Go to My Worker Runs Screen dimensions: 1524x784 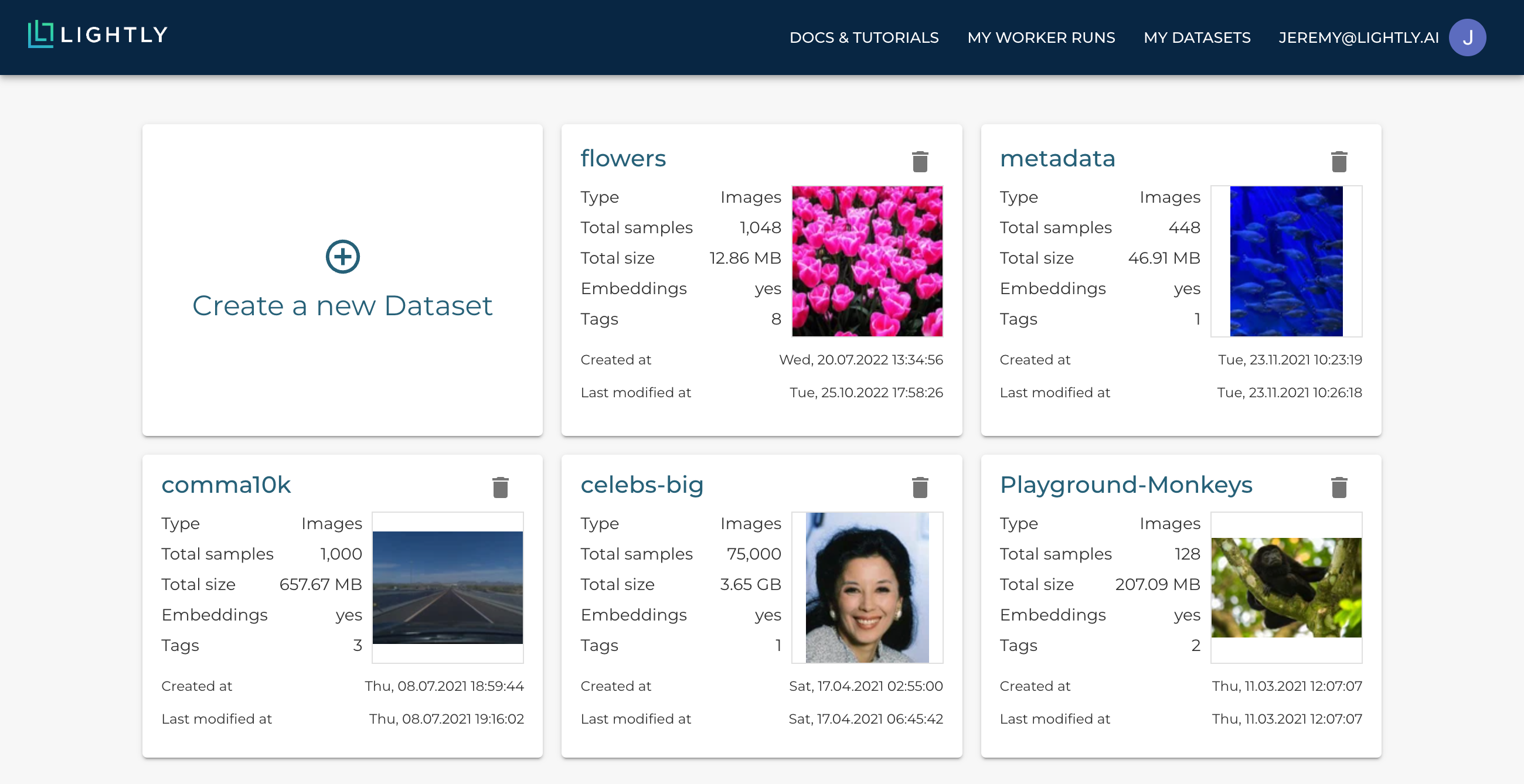click(x=1040, y=38)
